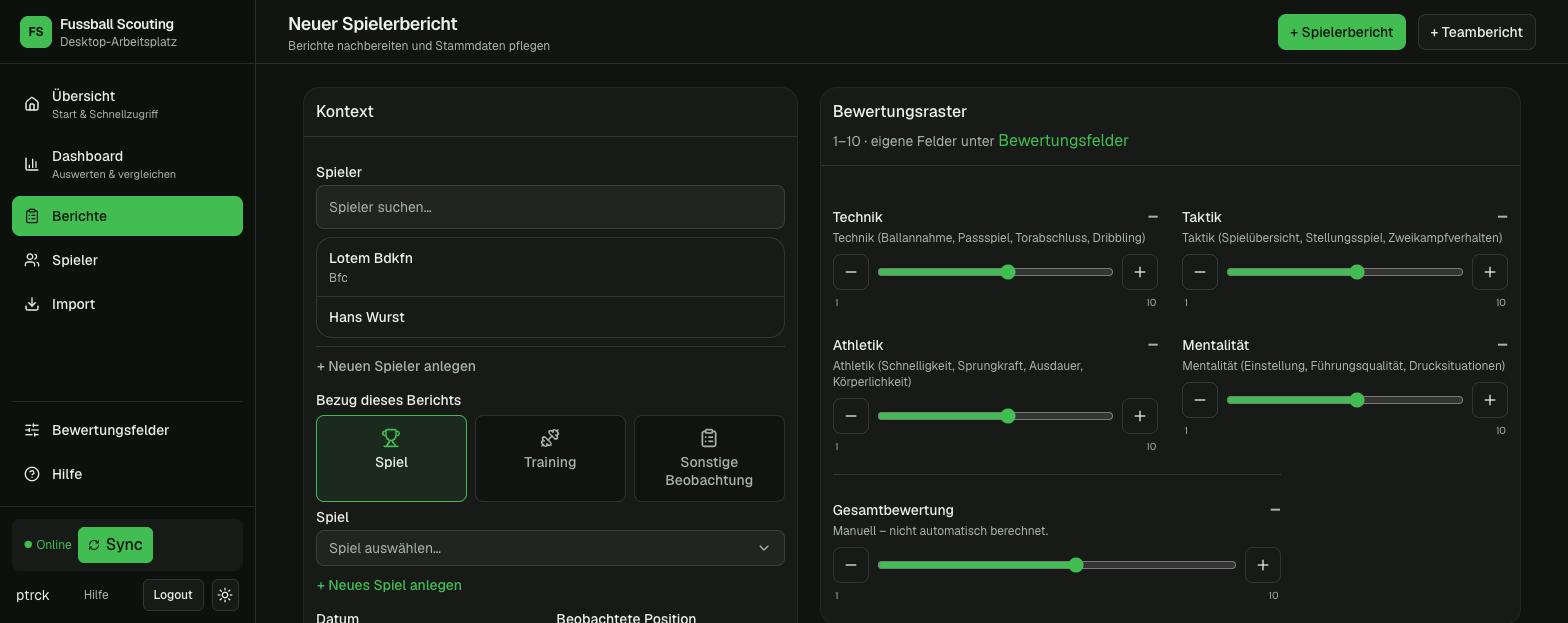Image resolution: width=1568 pixels, height=623 pixels.
Task: Decrease the Taktik rating
Action: tap(1200, 272)
